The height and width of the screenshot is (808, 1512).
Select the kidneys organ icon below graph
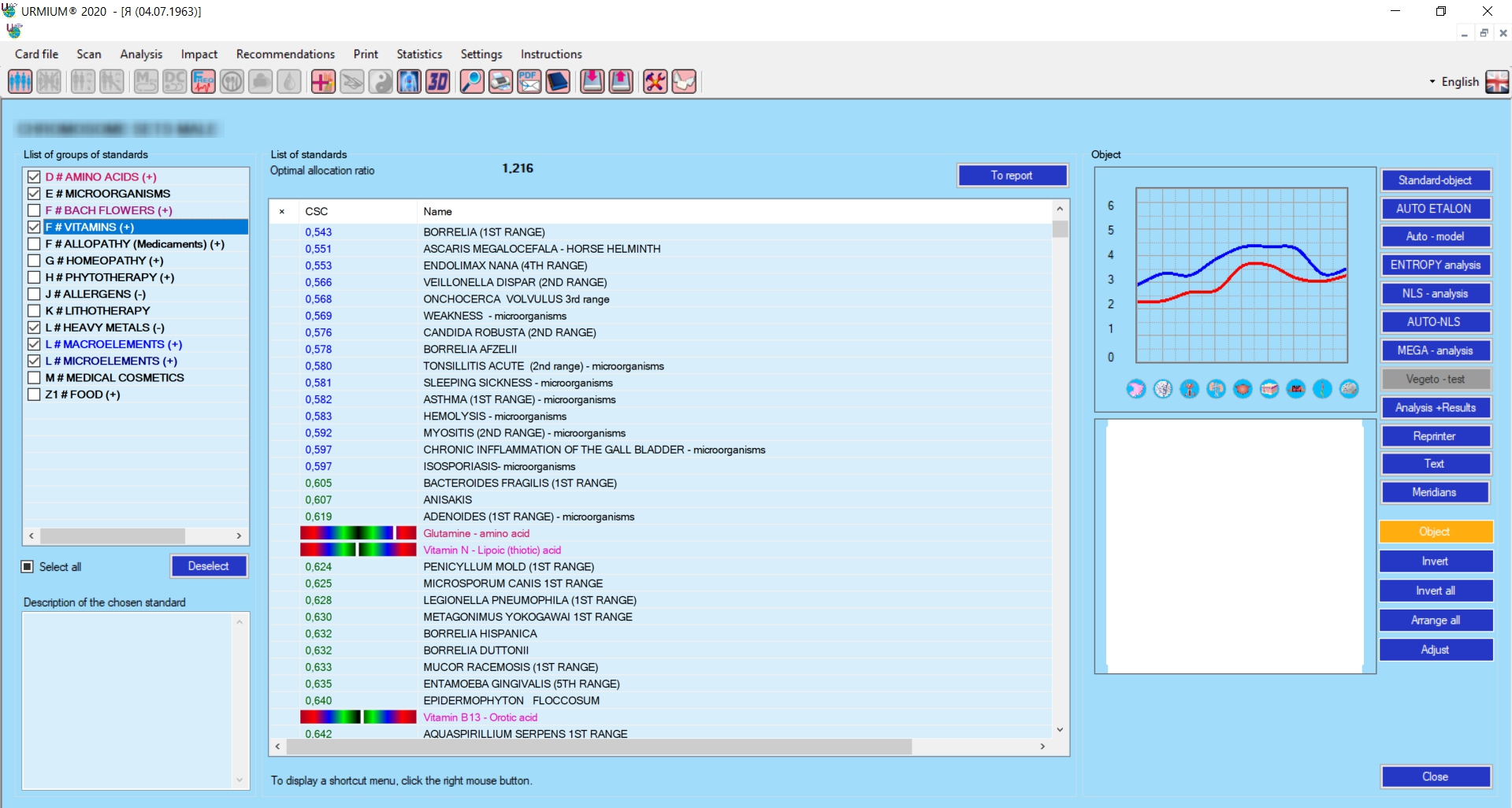click(1216, 388)
